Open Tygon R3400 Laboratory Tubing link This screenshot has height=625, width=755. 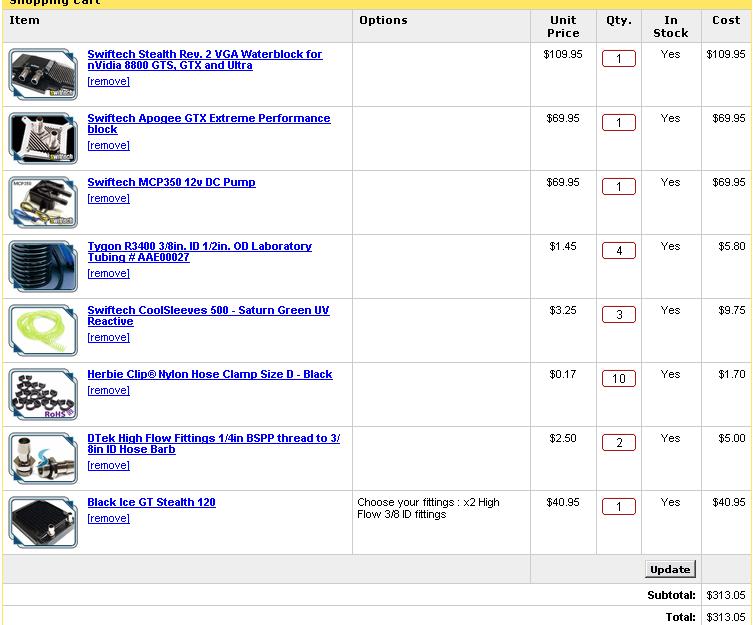pos(199,252)
